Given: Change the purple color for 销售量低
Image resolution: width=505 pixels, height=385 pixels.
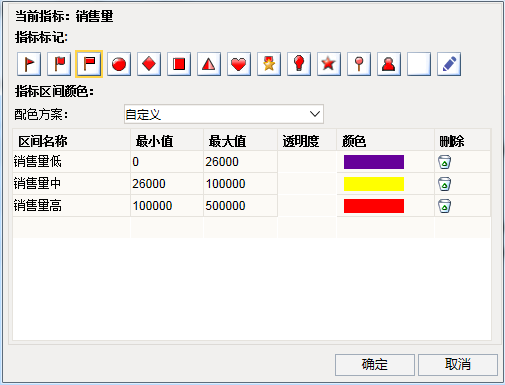Looking at the screenshot, I should 374,162.
